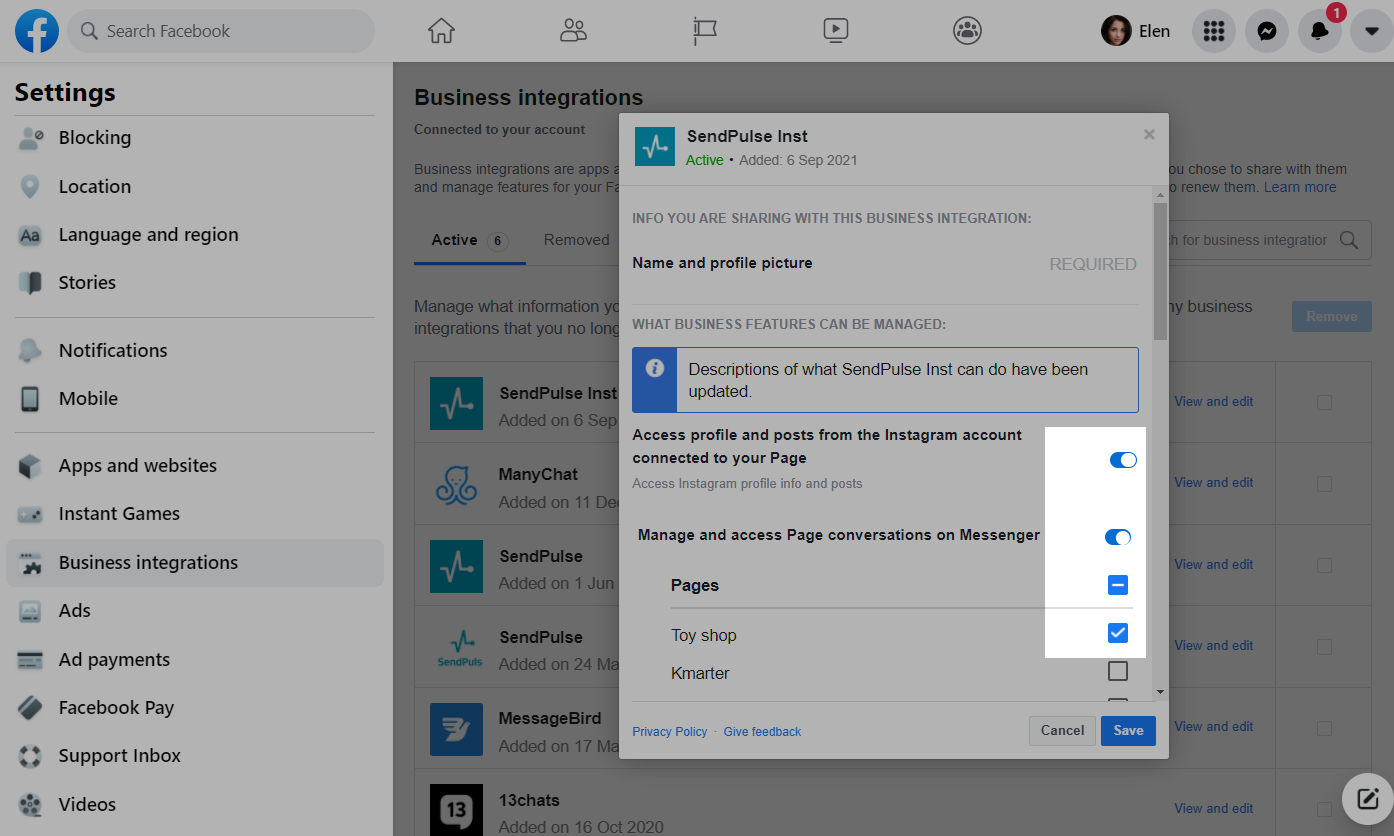This screenshot has height=836, width=1394.
Task: Click the Stories sidebar icon
Action: coord(30,283)
